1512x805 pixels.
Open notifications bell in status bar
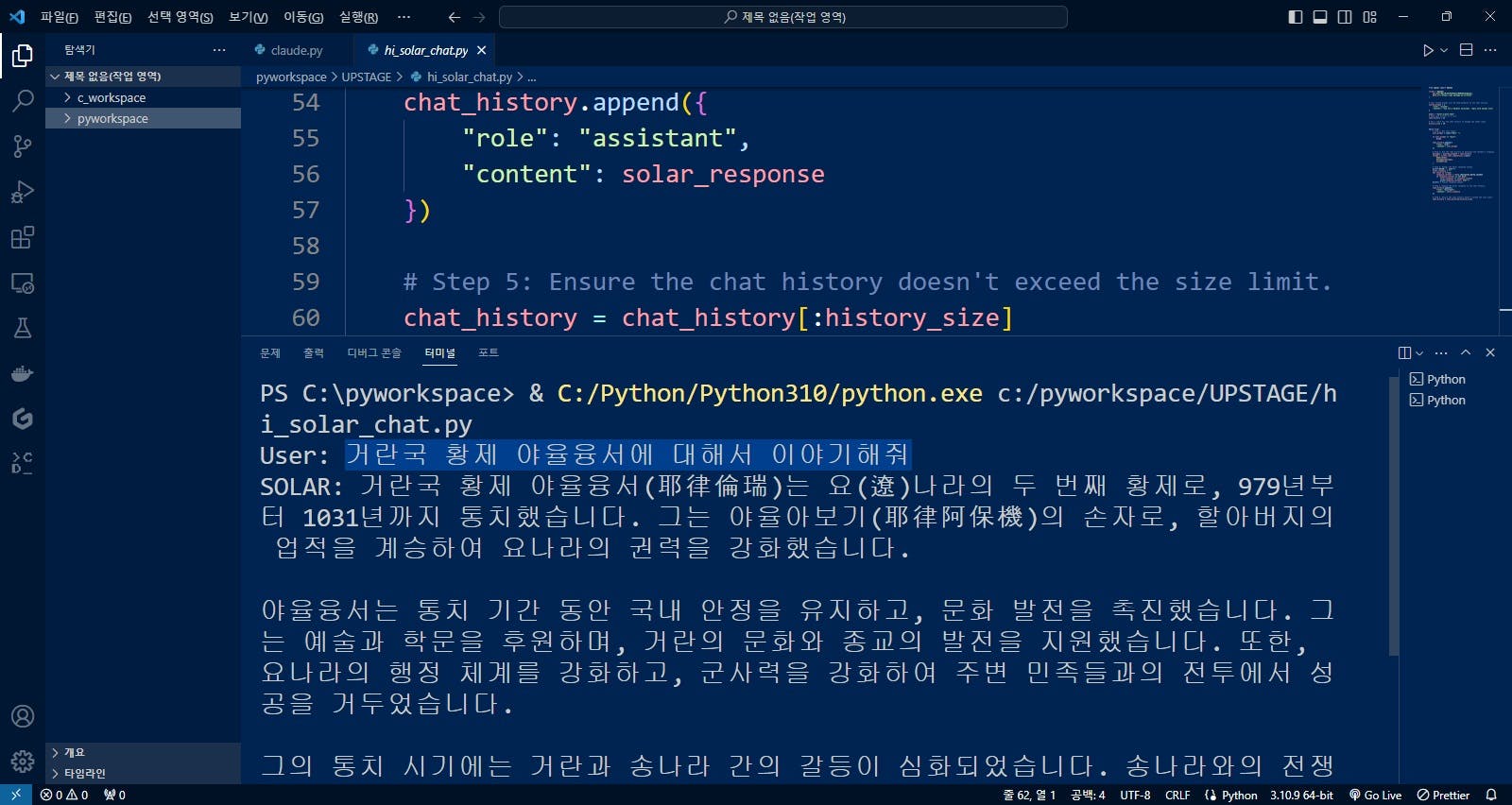pos(1491,795)
